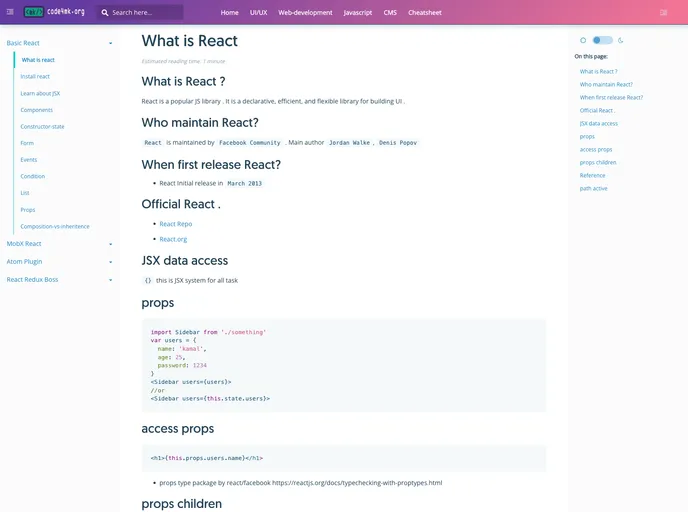Viewport: 688px width, 512px height.
Task: Go to the Cheatsheet nav item
Action: (425, 13)
